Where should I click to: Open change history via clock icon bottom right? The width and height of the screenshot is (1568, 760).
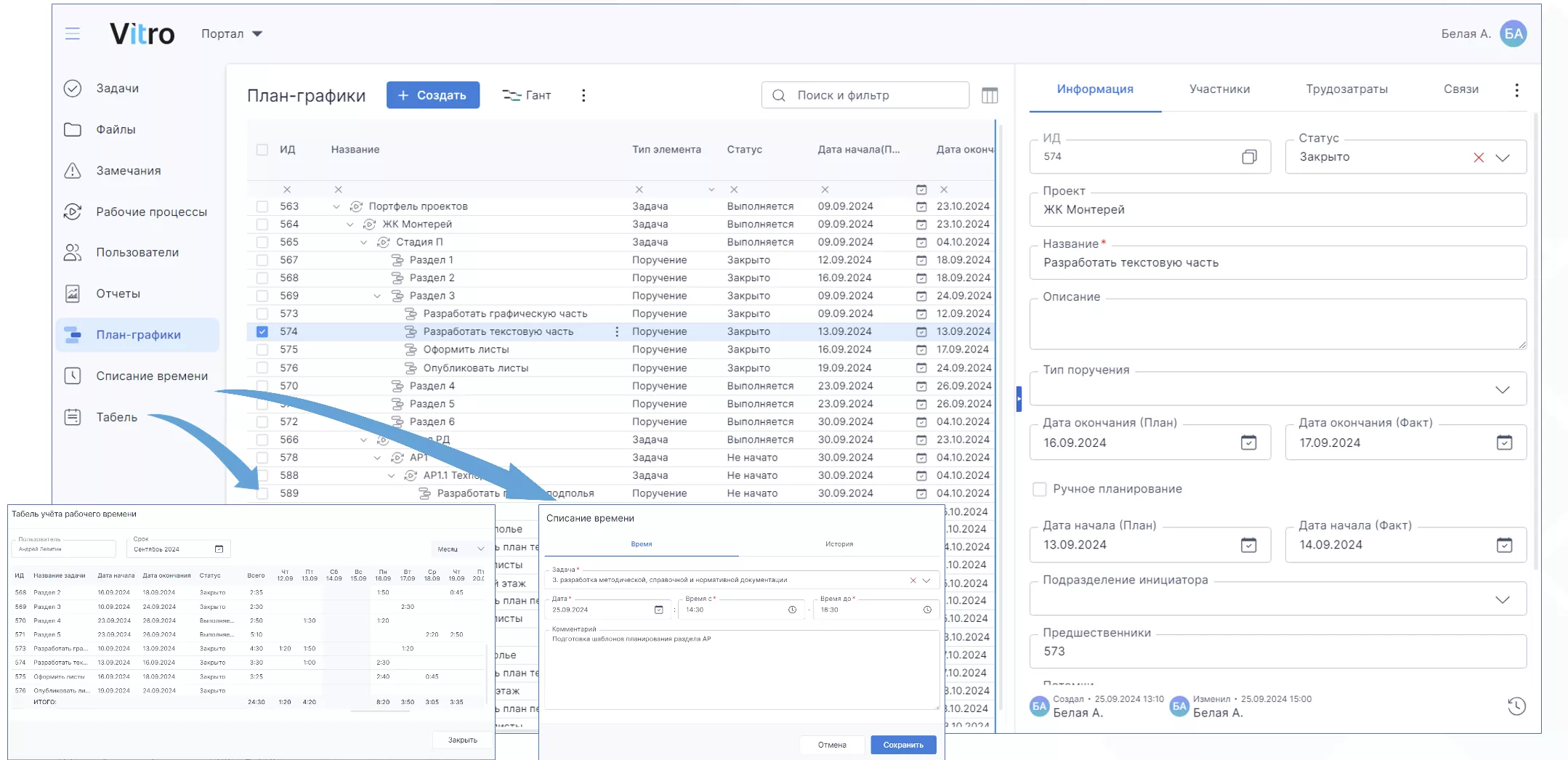pyautogui.click(x=1516, y=706)
